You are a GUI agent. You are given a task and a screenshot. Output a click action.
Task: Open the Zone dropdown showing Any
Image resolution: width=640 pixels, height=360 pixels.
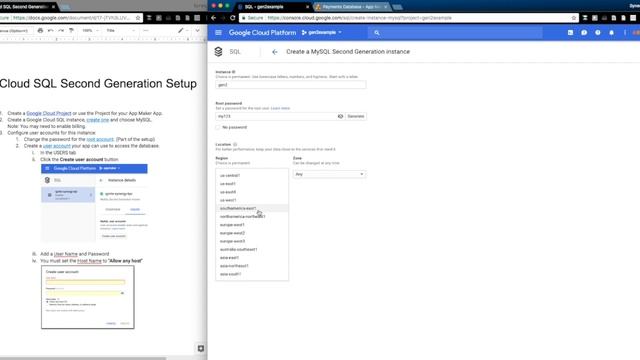329,174
